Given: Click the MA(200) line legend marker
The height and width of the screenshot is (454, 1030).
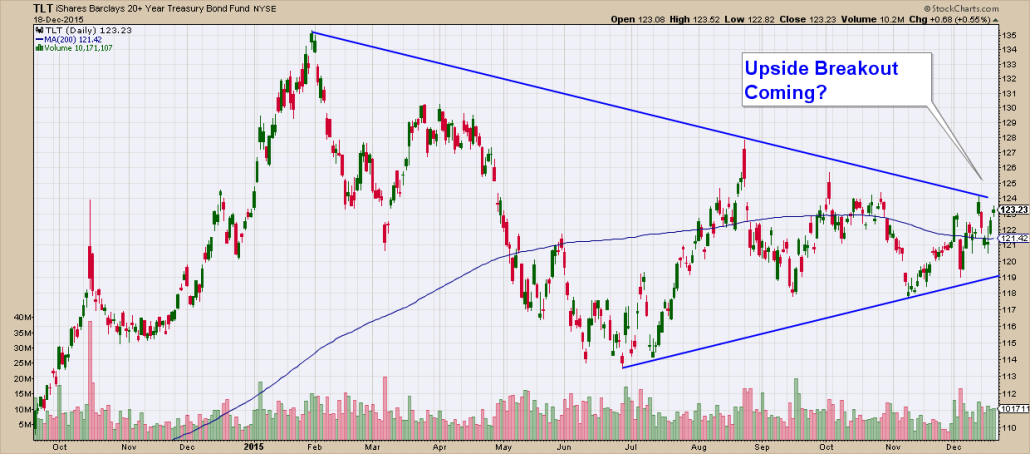Looking at the screenshot, I should (x=38, y=39).
